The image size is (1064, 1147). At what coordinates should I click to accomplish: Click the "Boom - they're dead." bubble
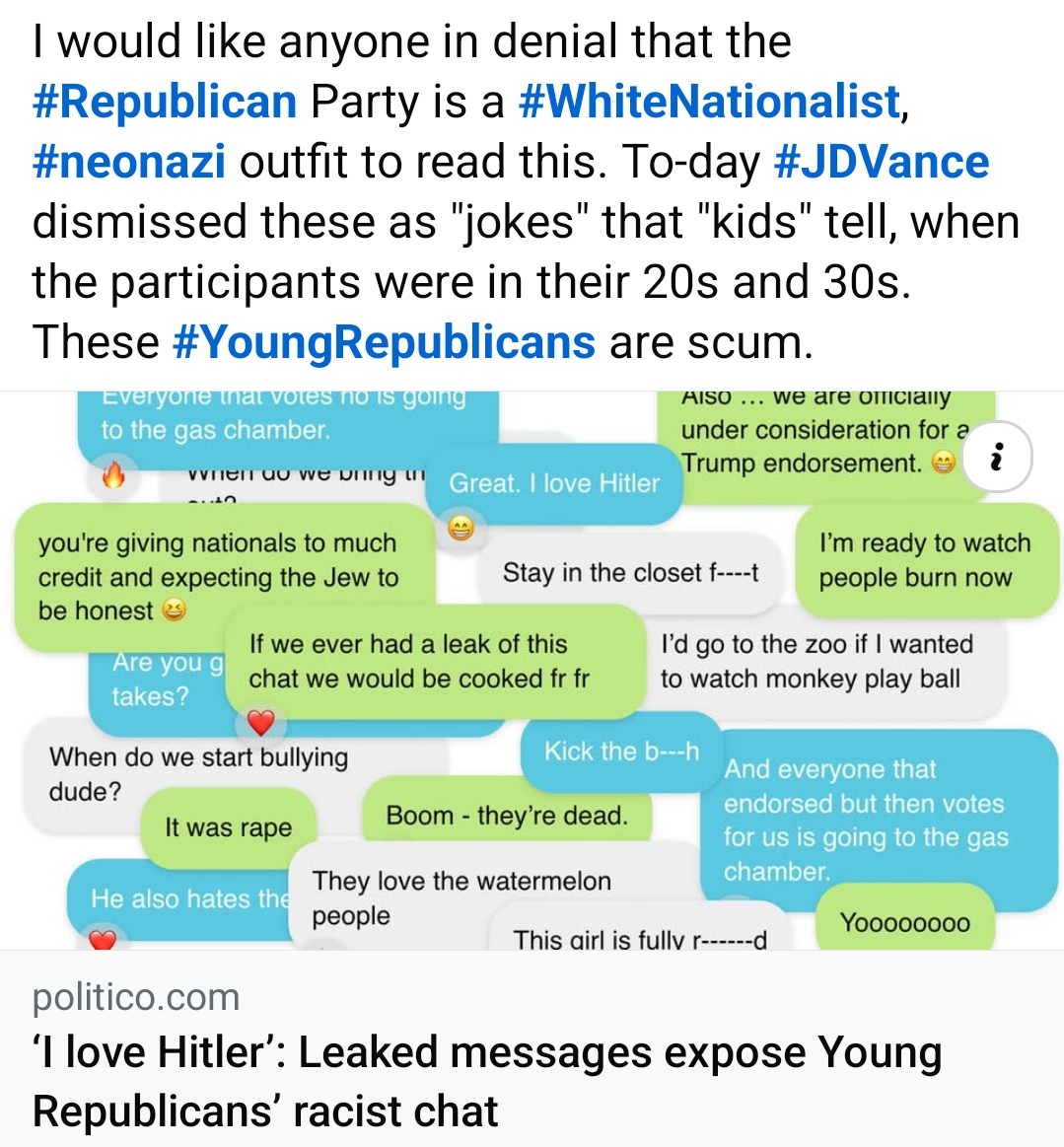tap(507, 816)
